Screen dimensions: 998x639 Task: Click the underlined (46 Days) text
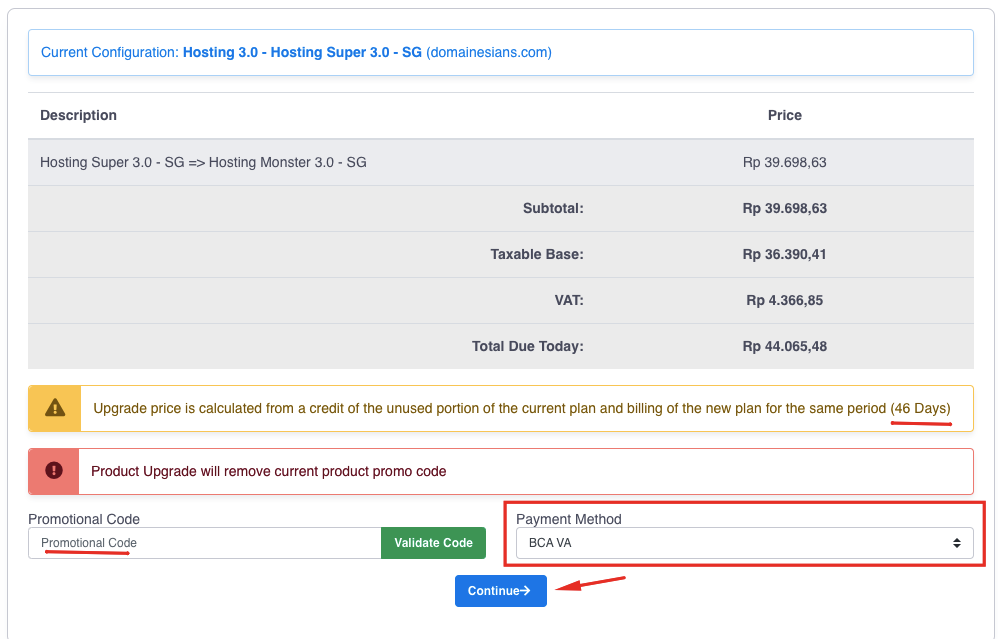(x=923, y=408)
